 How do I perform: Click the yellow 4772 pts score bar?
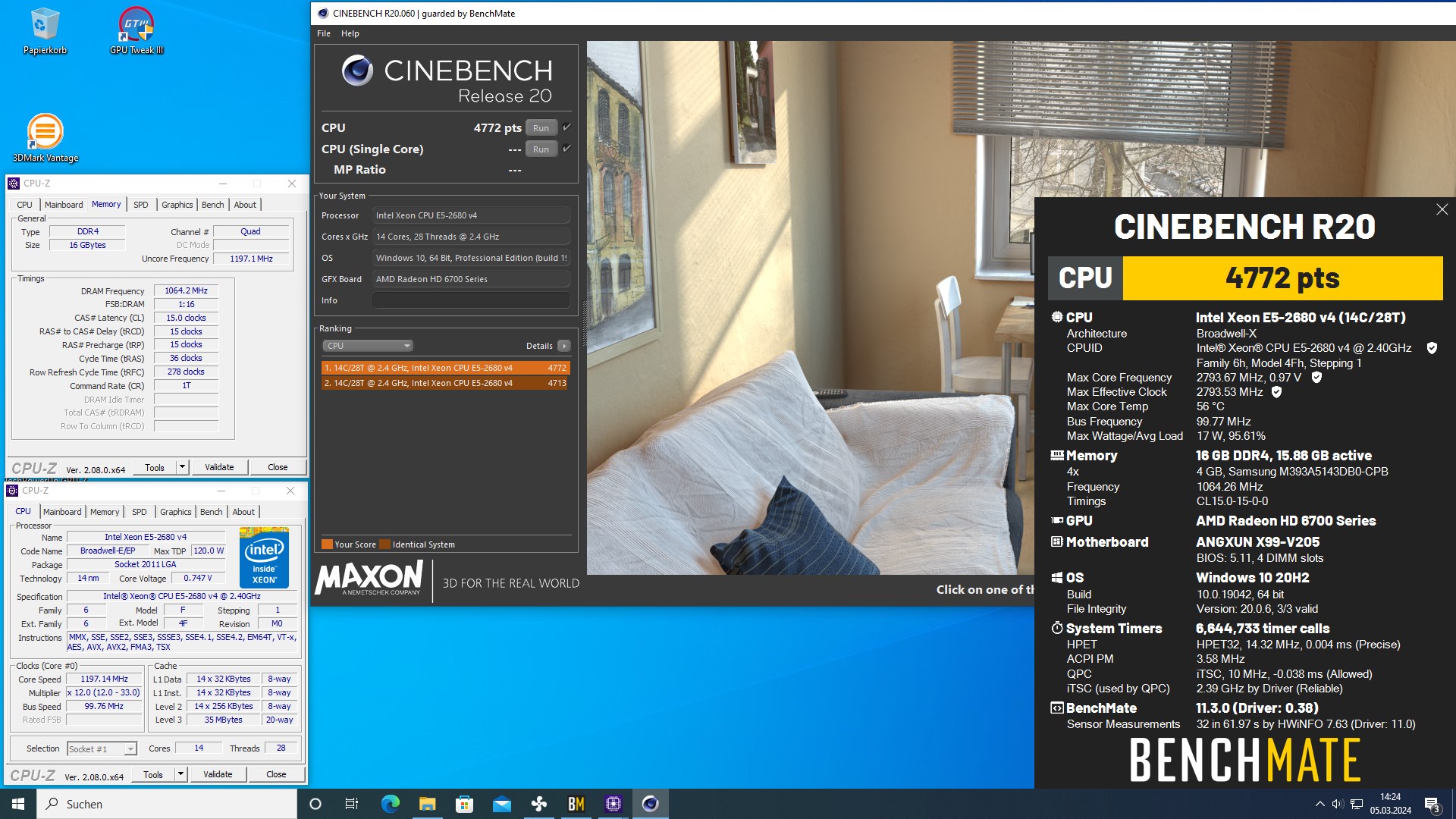pyautogui.click(x=1282, y=278)
